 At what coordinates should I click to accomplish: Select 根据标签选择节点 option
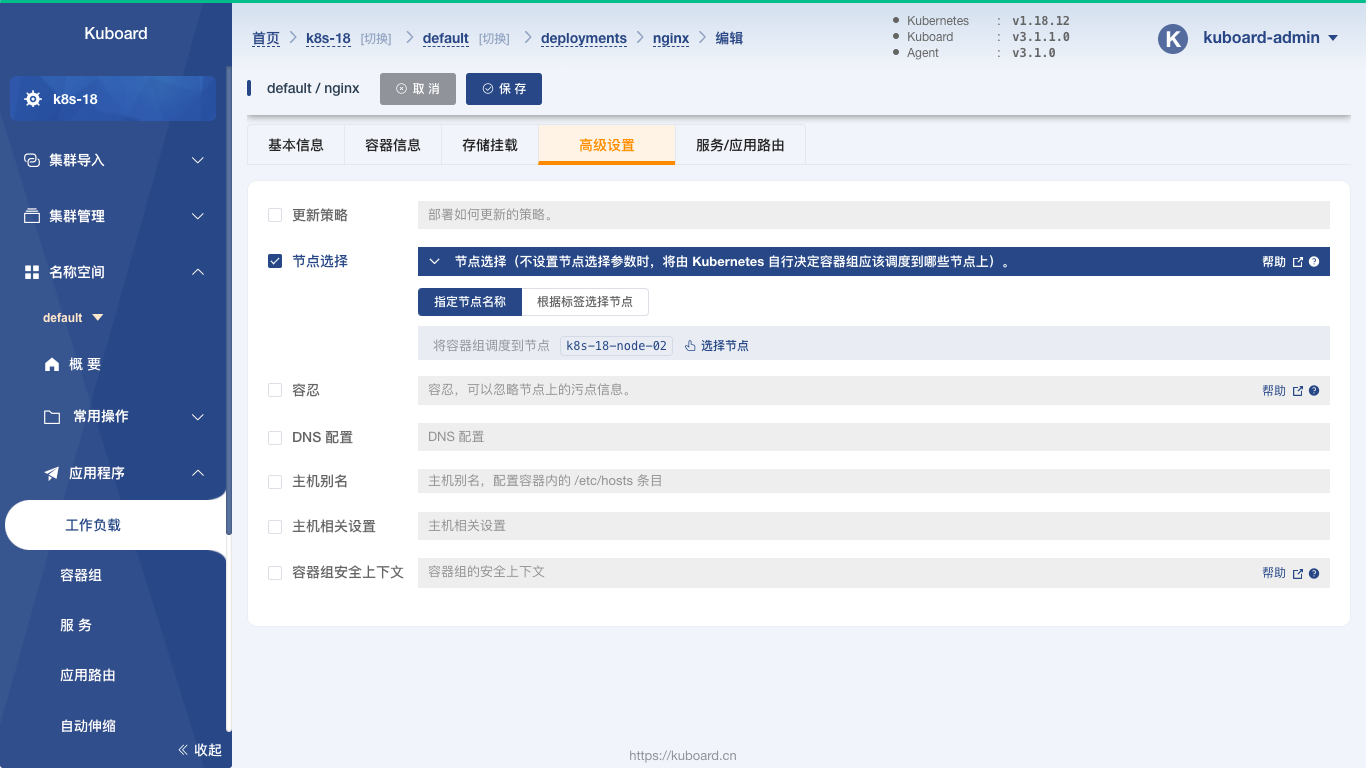pyautogui.click(x=585, y=302)
